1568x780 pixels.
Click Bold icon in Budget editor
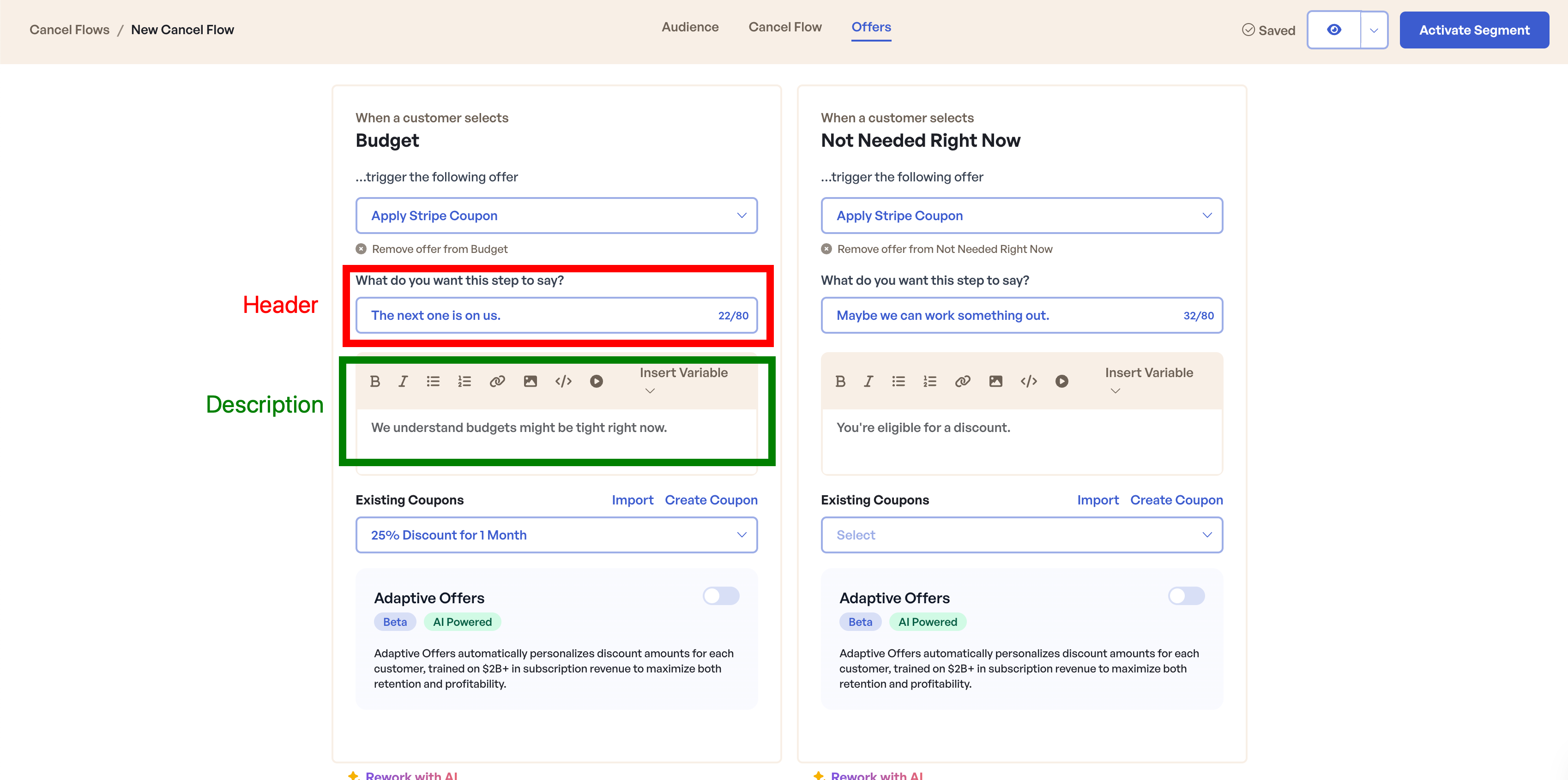375,382
